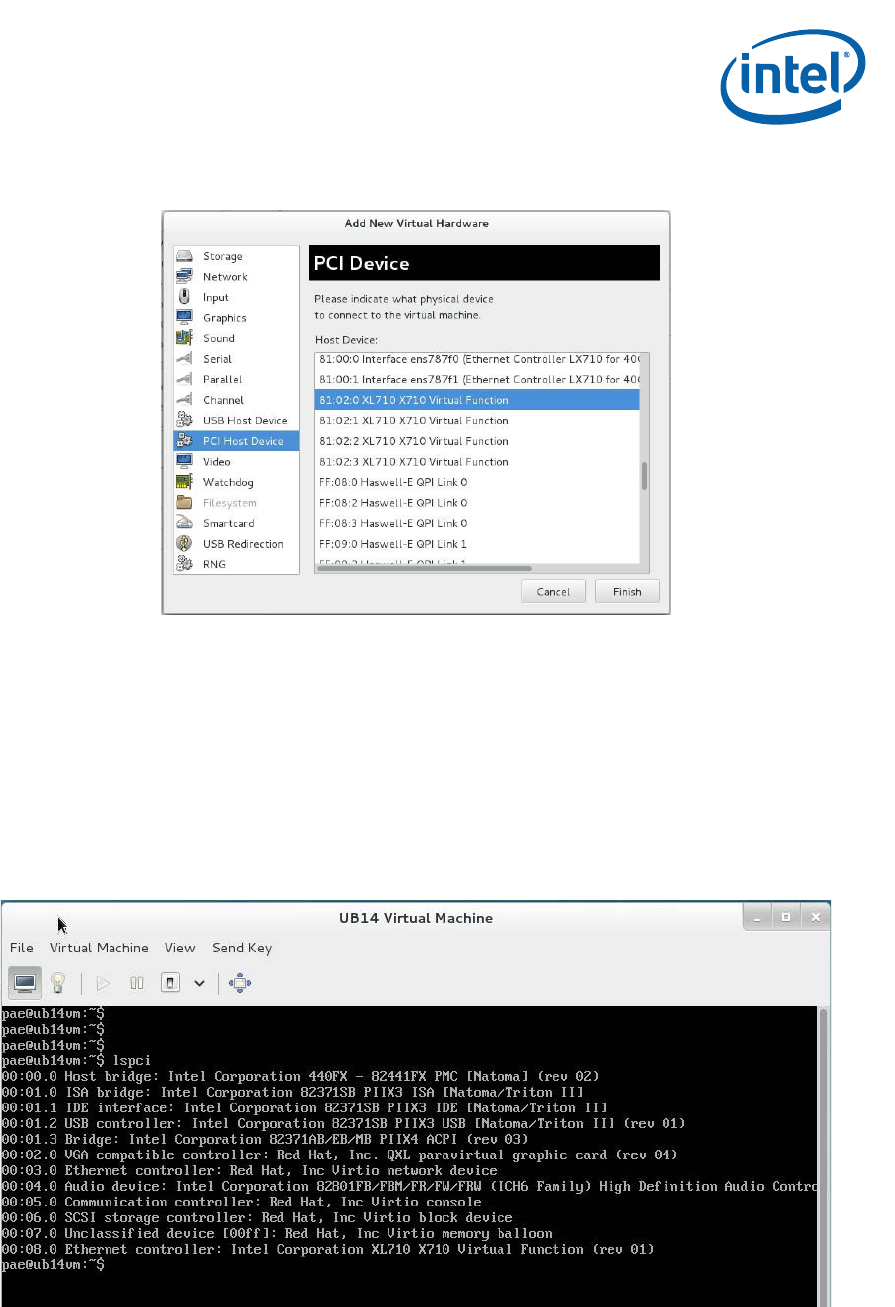
Task: Pick USB Redirection icon
Action: 184,544
